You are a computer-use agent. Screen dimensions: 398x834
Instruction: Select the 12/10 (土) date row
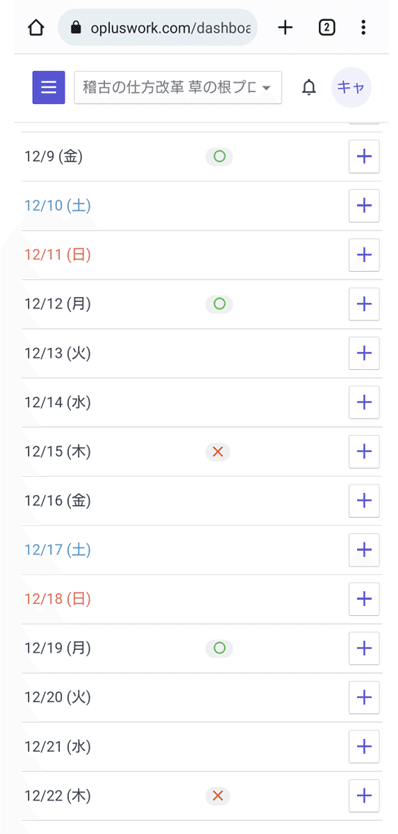click(202, 206)
